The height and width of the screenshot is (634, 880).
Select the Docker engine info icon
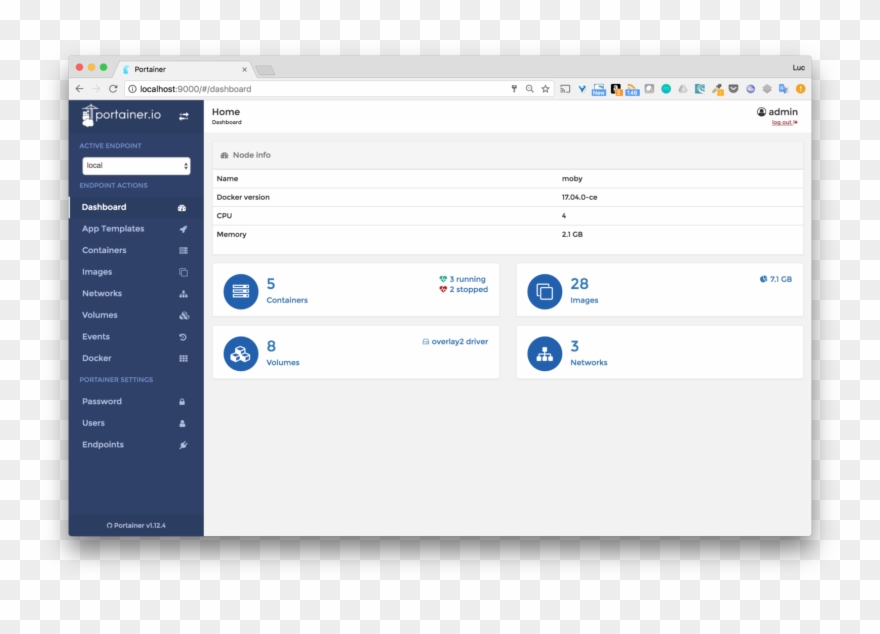click(183, 357)
